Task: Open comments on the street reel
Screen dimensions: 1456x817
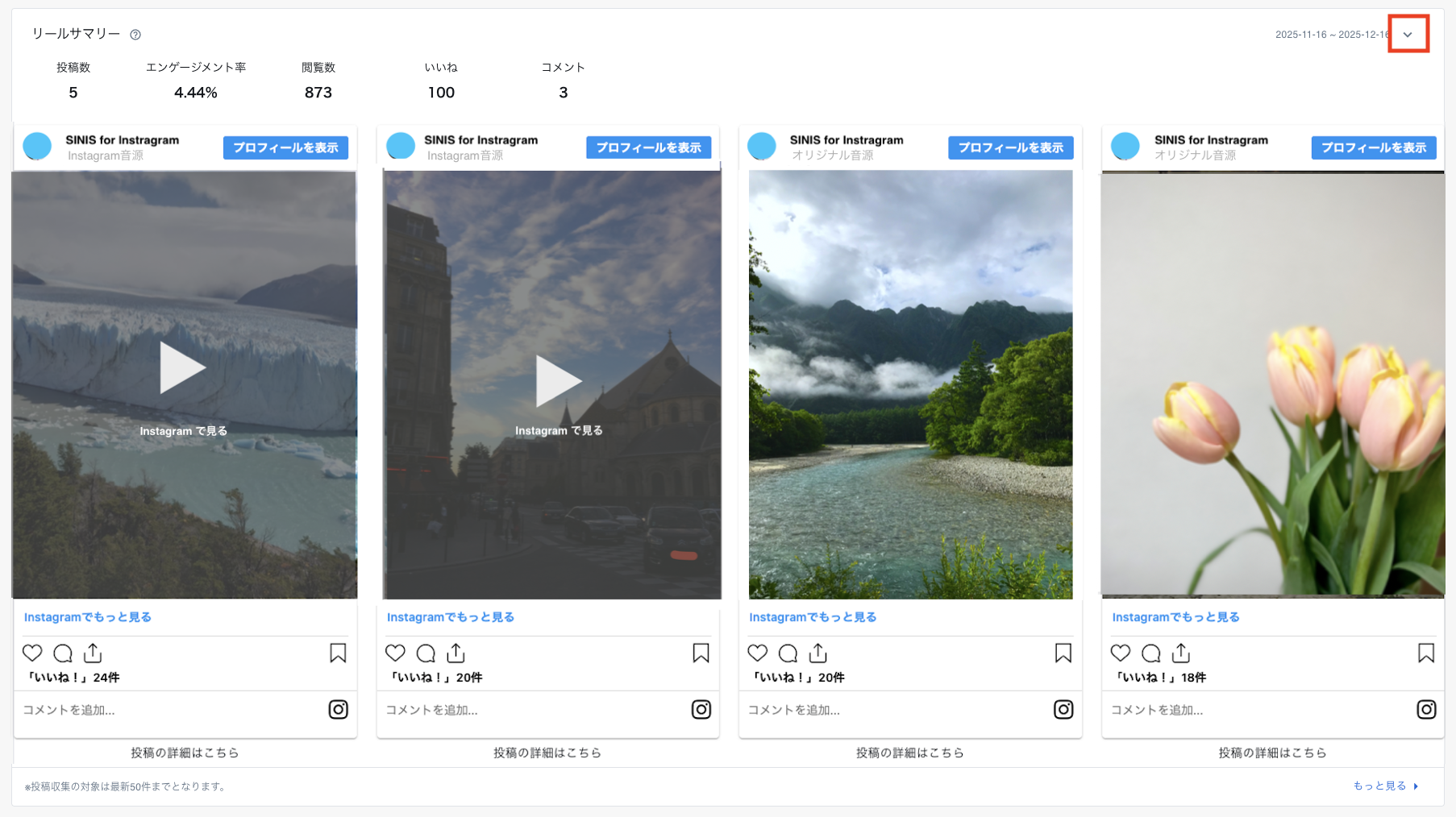Action: click(426, 653)
